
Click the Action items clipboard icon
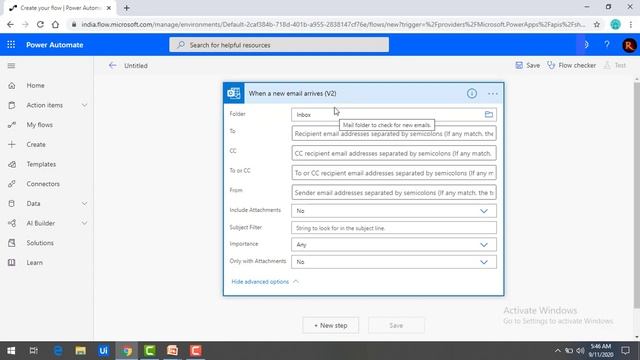[12, 105]
